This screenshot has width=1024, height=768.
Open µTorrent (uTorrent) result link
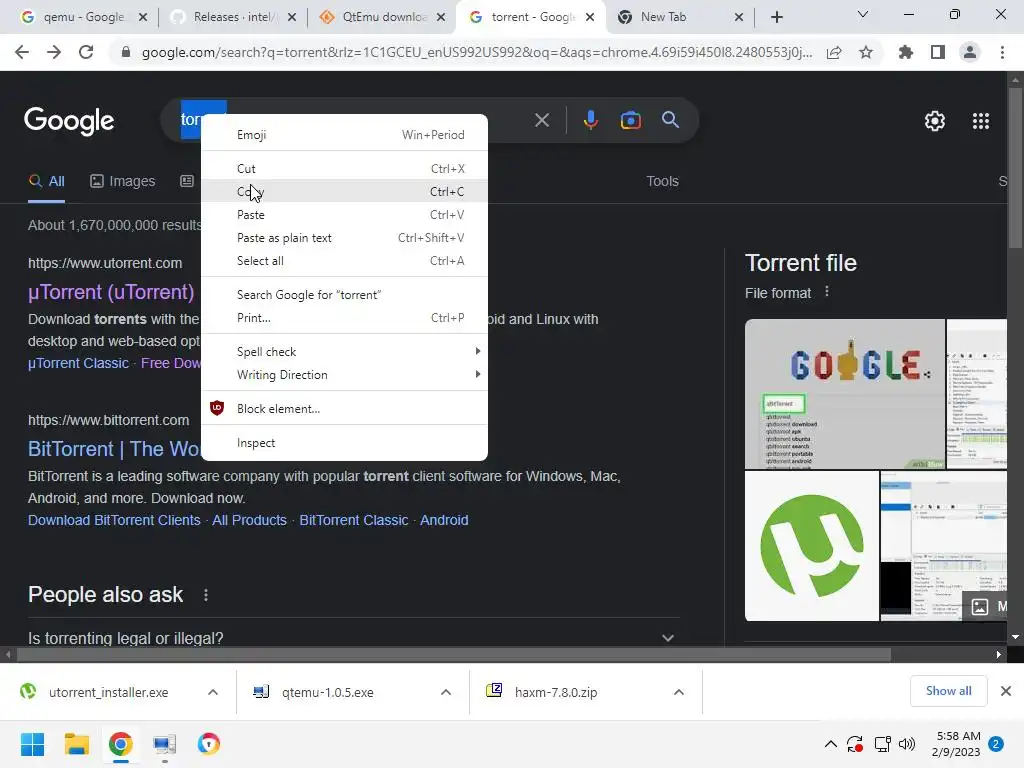(111, 292)
